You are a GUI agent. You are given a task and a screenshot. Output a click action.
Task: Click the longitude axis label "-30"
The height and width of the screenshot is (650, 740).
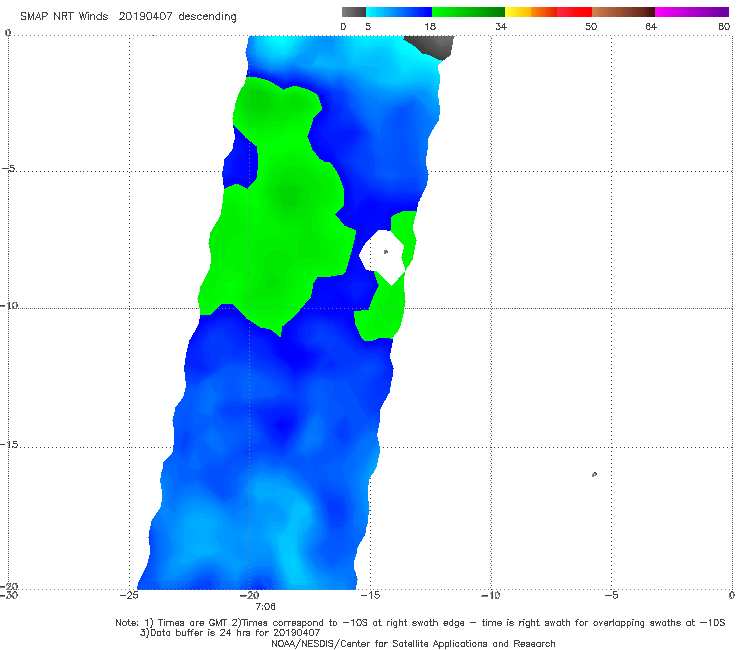tap(9, 595)
